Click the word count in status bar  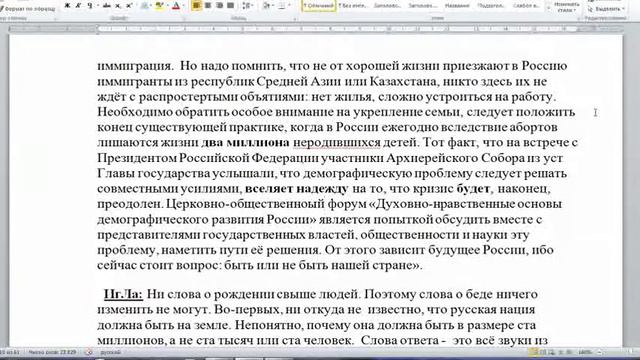pyautogui.click(x=52, y=352)
